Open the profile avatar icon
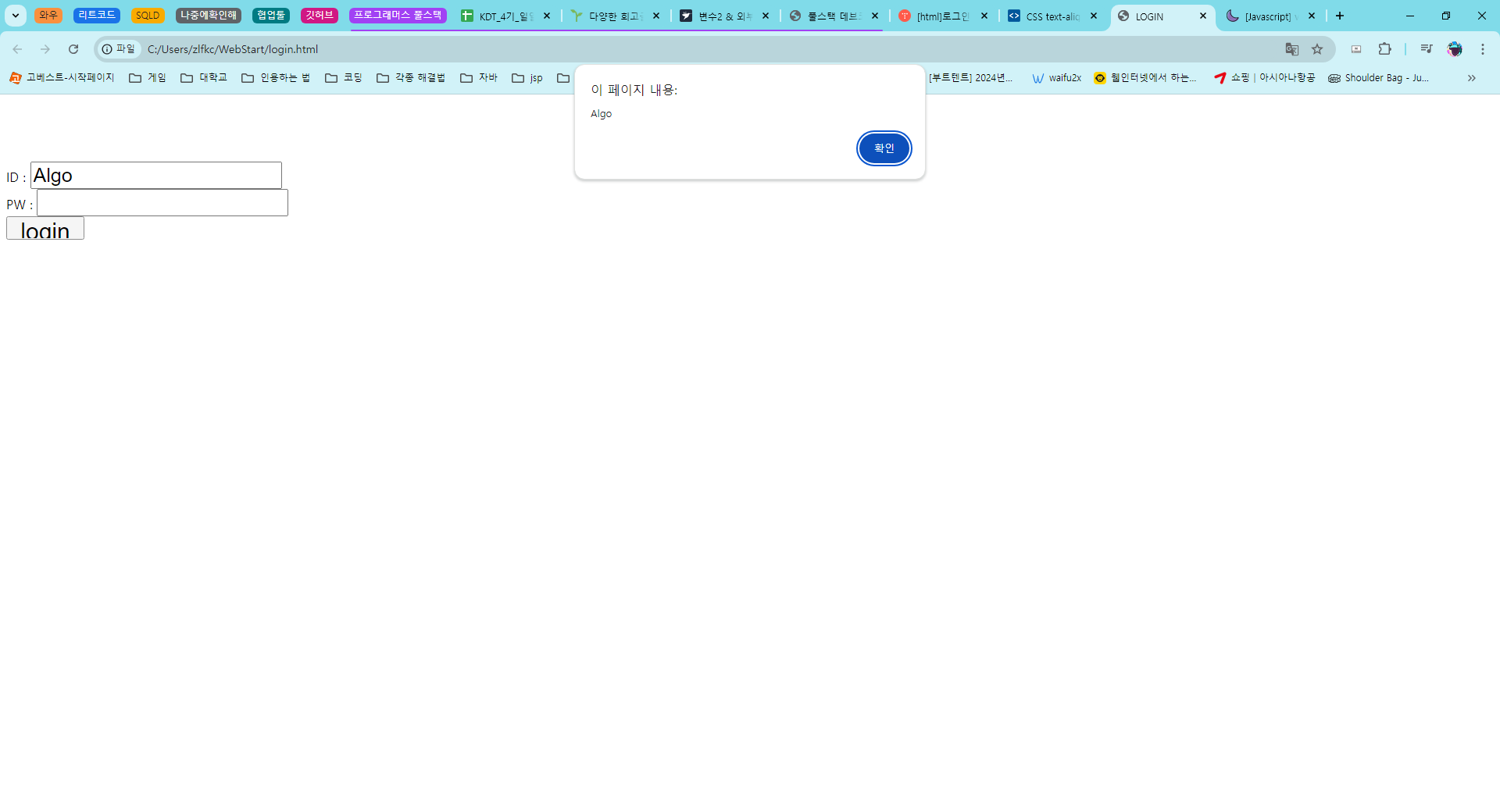 tap(1454, 49)
